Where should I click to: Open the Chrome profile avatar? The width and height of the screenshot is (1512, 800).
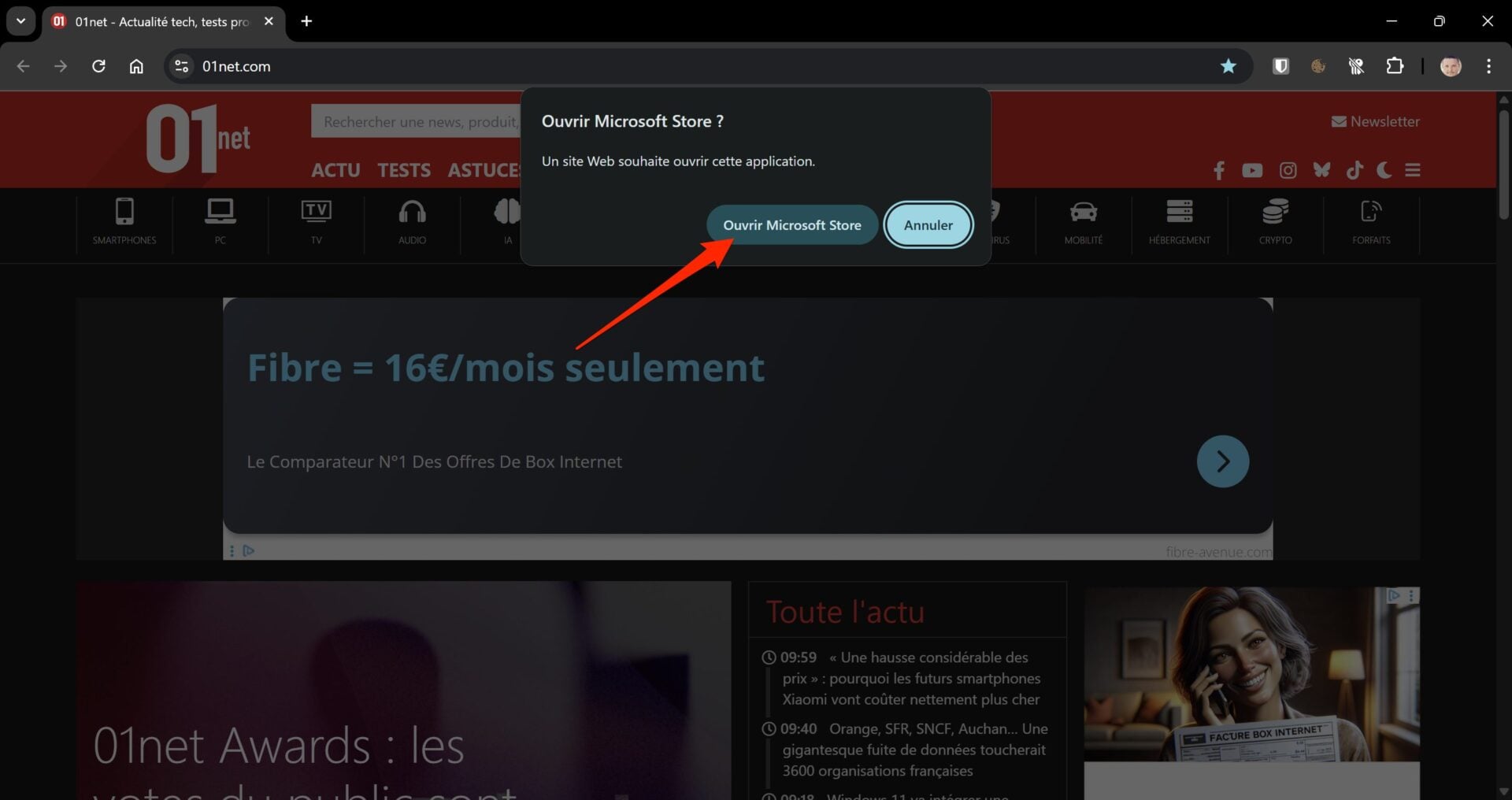(1451, 66)
